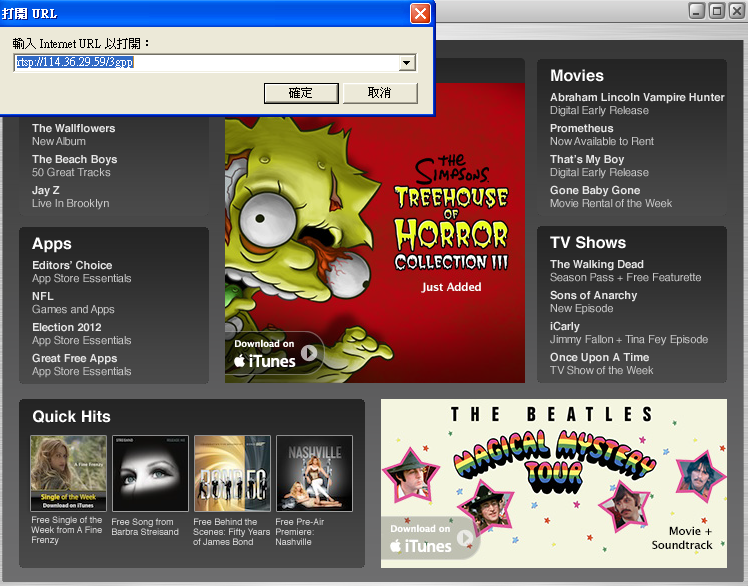The image size is (748, 586).
Task: Close the 打開 URL dialog
Action: (420, 13)
